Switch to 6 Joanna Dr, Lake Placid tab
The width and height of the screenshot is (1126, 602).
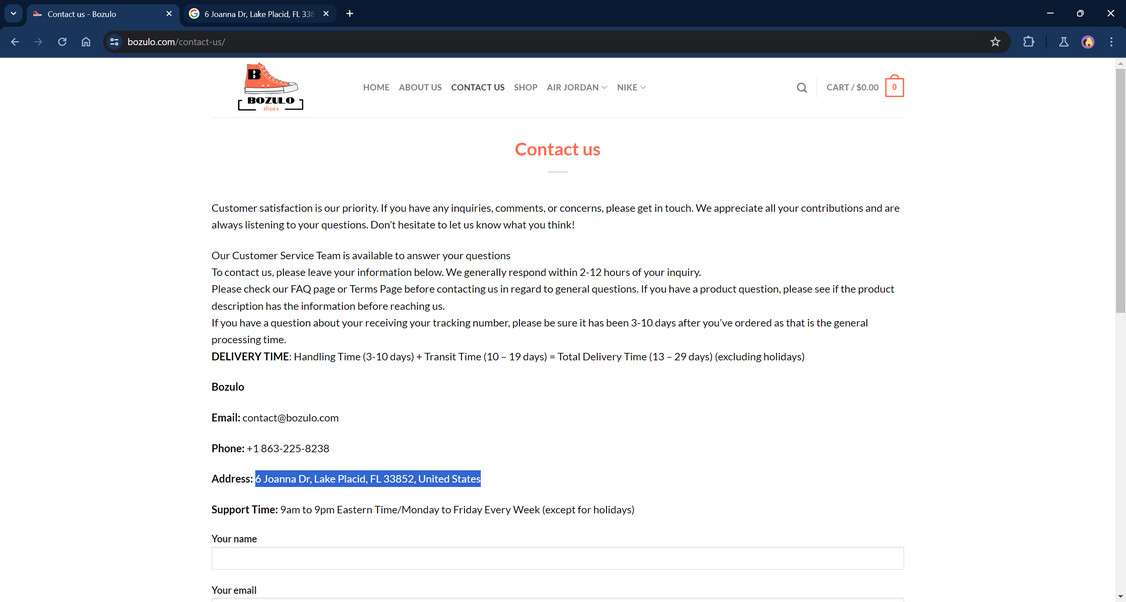coord(259,14)
